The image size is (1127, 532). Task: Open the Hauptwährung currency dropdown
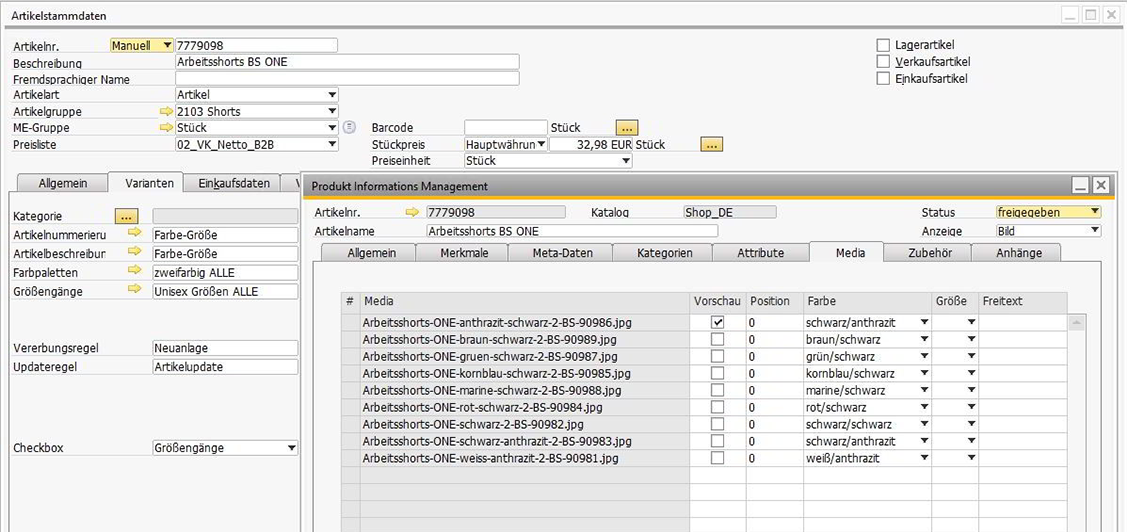point(542,145)
